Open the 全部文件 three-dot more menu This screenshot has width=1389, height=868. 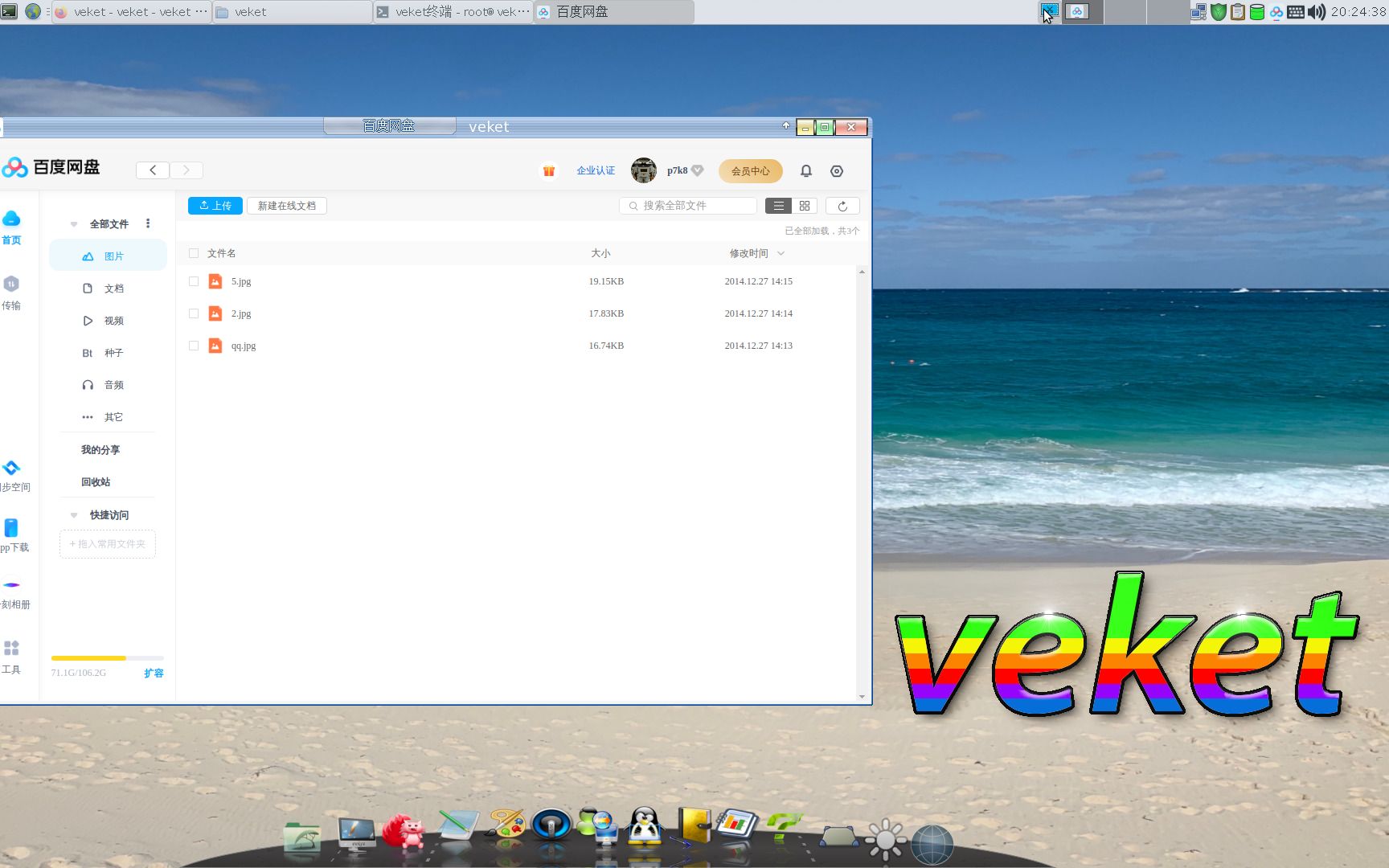point(148,223)
